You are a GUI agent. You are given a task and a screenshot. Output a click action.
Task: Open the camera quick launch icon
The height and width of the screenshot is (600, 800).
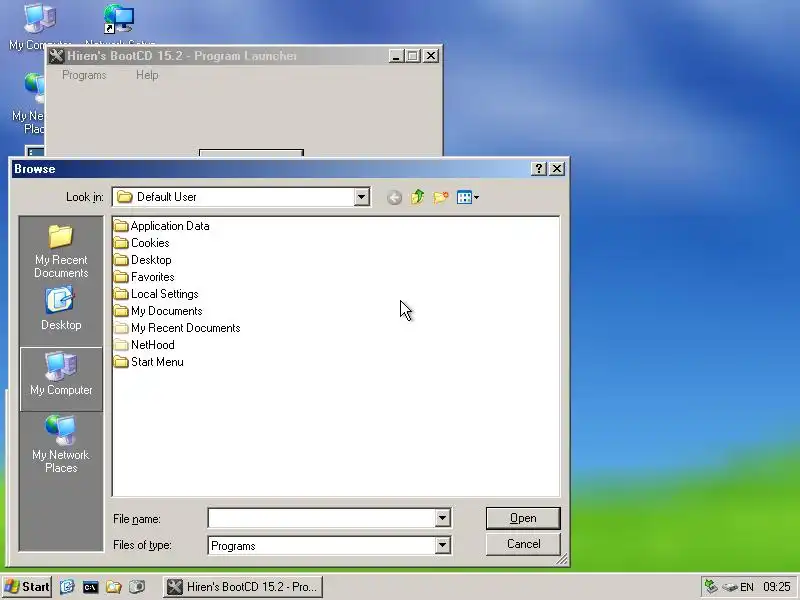(137, 587)
